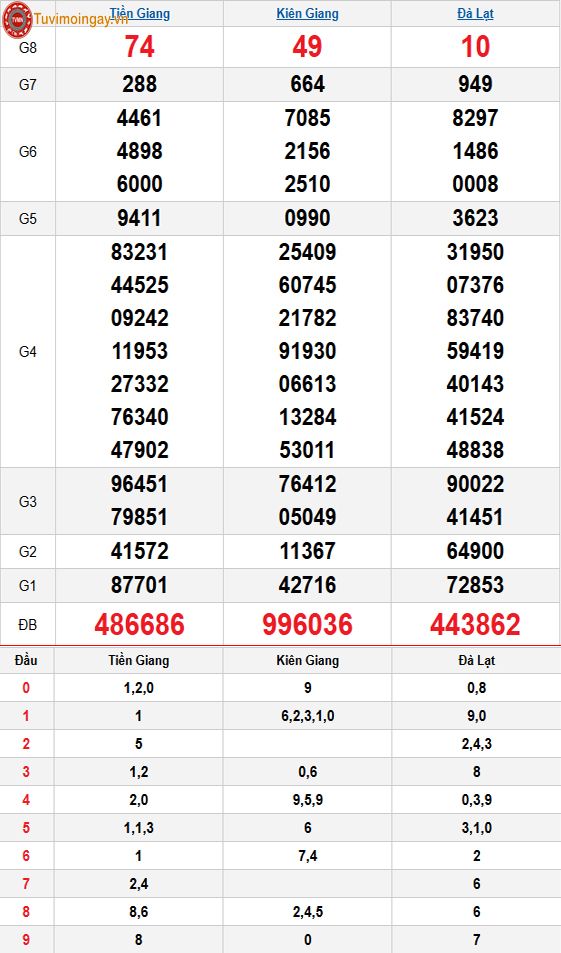Select Kiên Giang G8 number 49
Screen dimensions: 561x953
click(x=308, y=47)
